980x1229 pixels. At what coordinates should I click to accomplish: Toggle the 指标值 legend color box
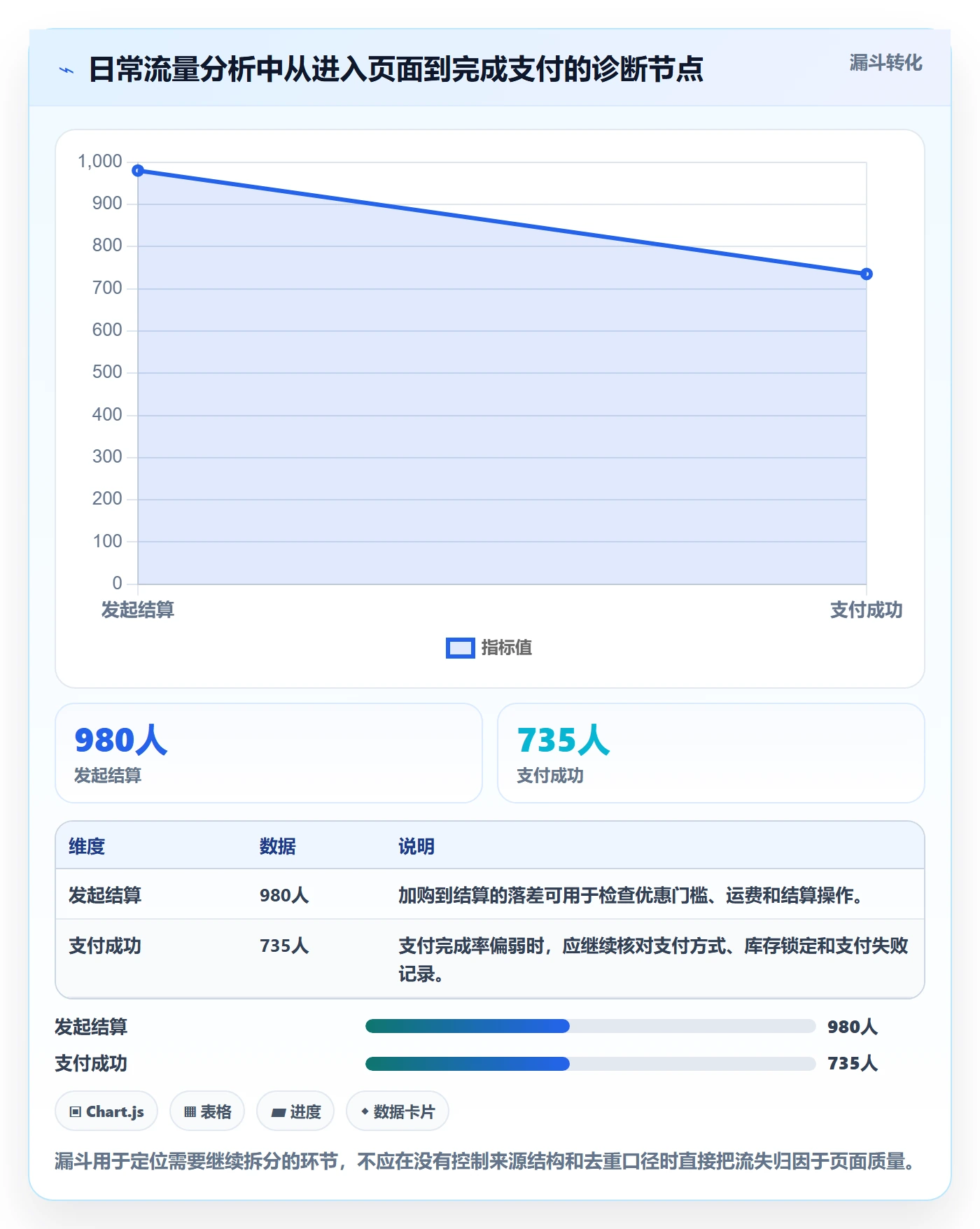point(460,648)
